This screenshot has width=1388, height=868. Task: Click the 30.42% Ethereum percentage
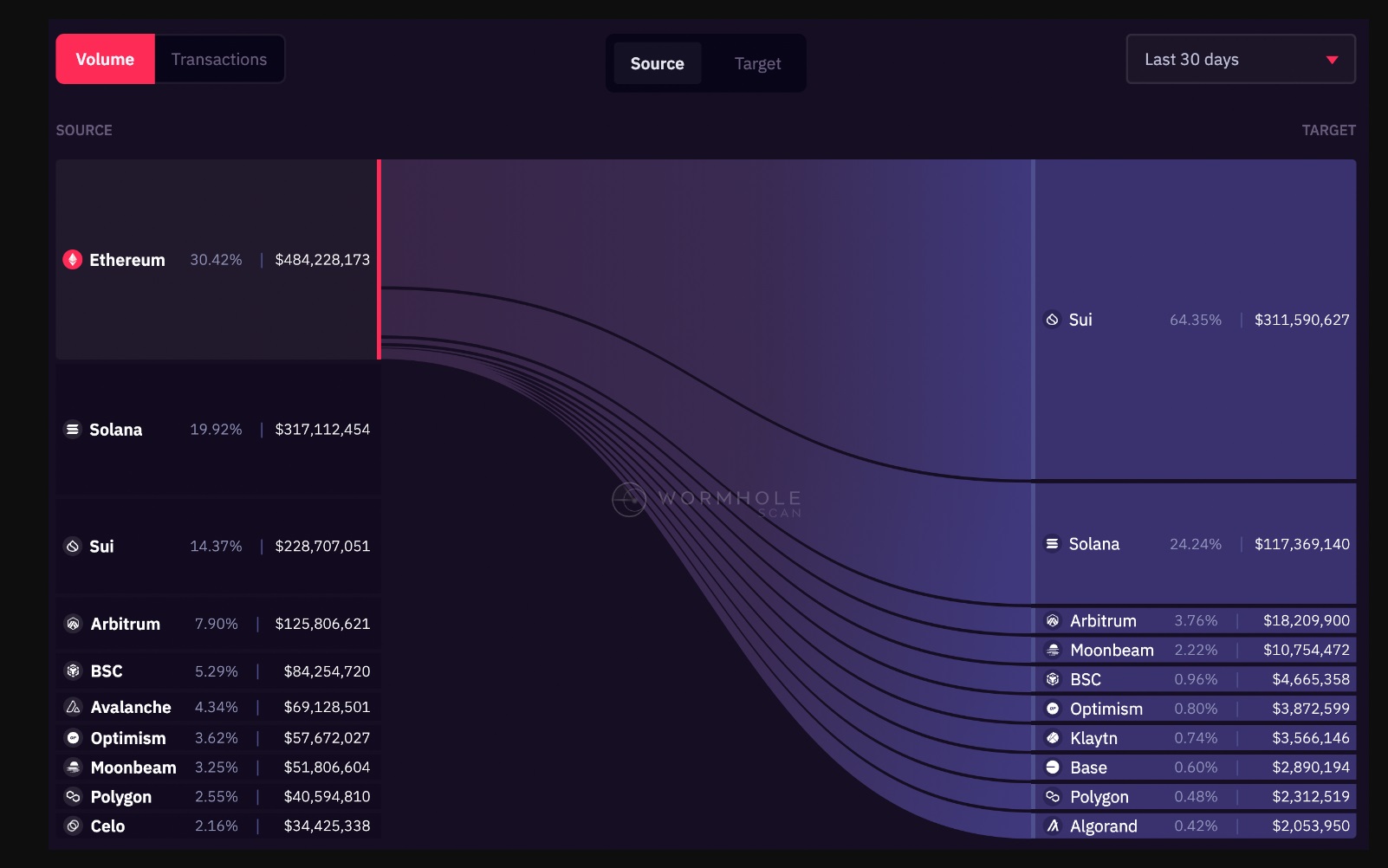tap(216, 260)
